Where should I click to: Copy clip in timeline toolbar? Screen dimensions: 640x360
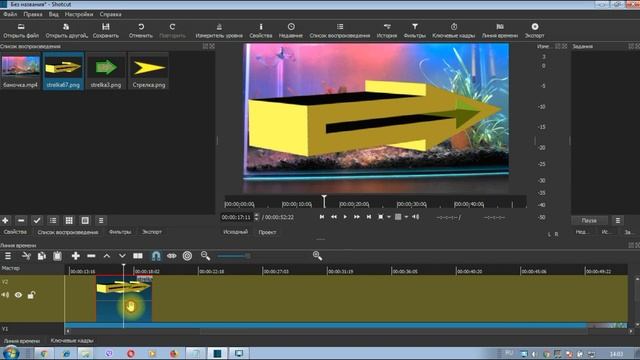pos(42,256)
